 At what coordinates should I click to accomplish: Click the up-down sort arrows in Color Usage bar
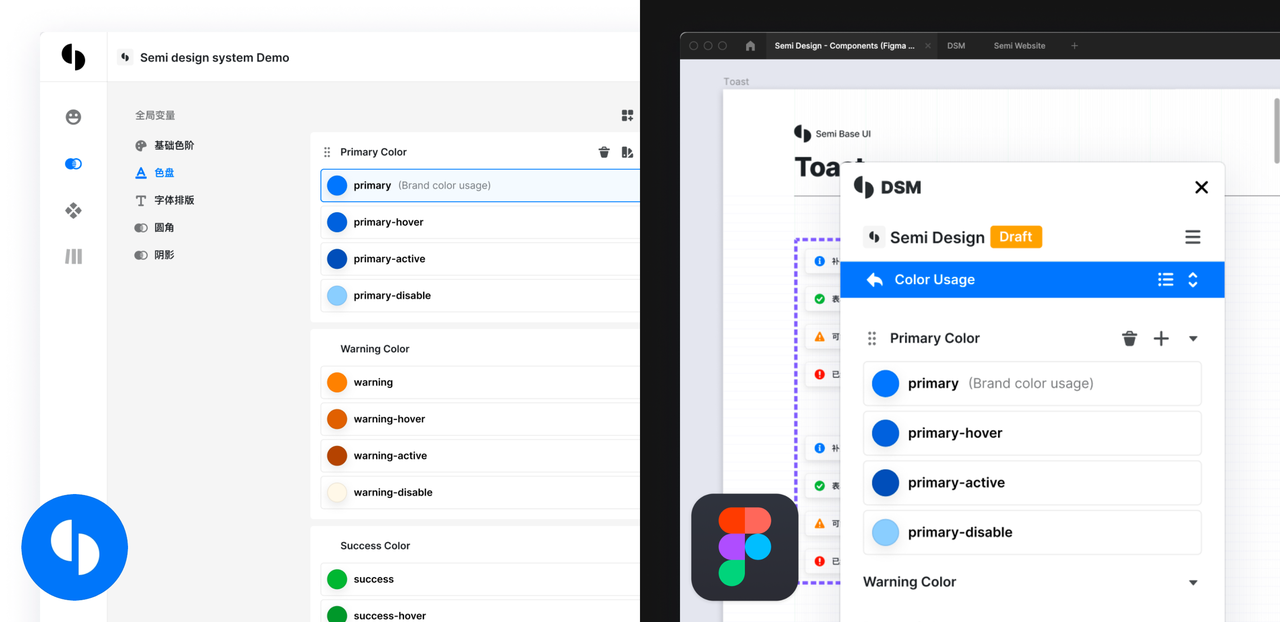click(1193, 280)
